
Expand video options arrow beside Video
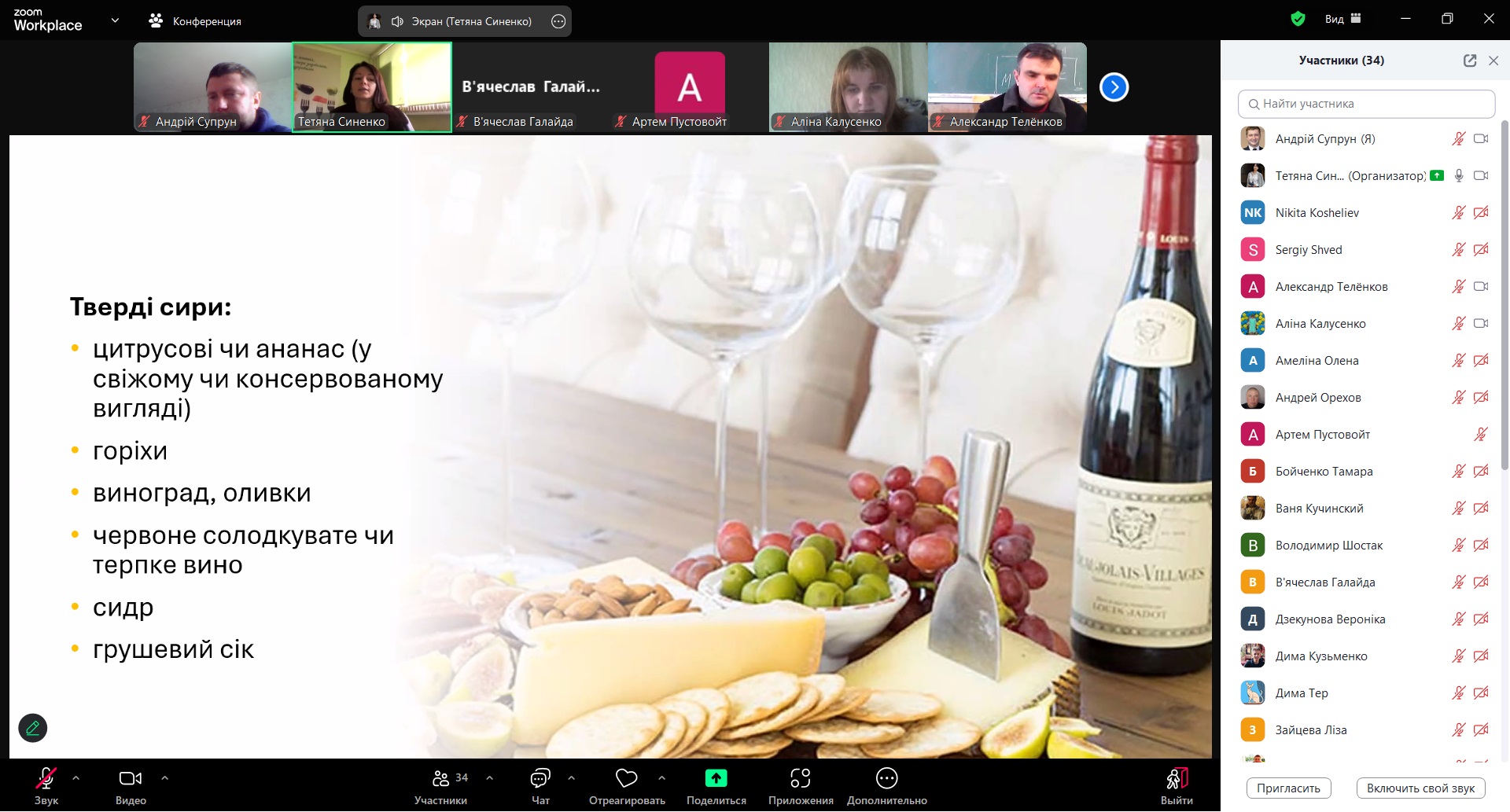pyautogui.click(x=164, y=778)
